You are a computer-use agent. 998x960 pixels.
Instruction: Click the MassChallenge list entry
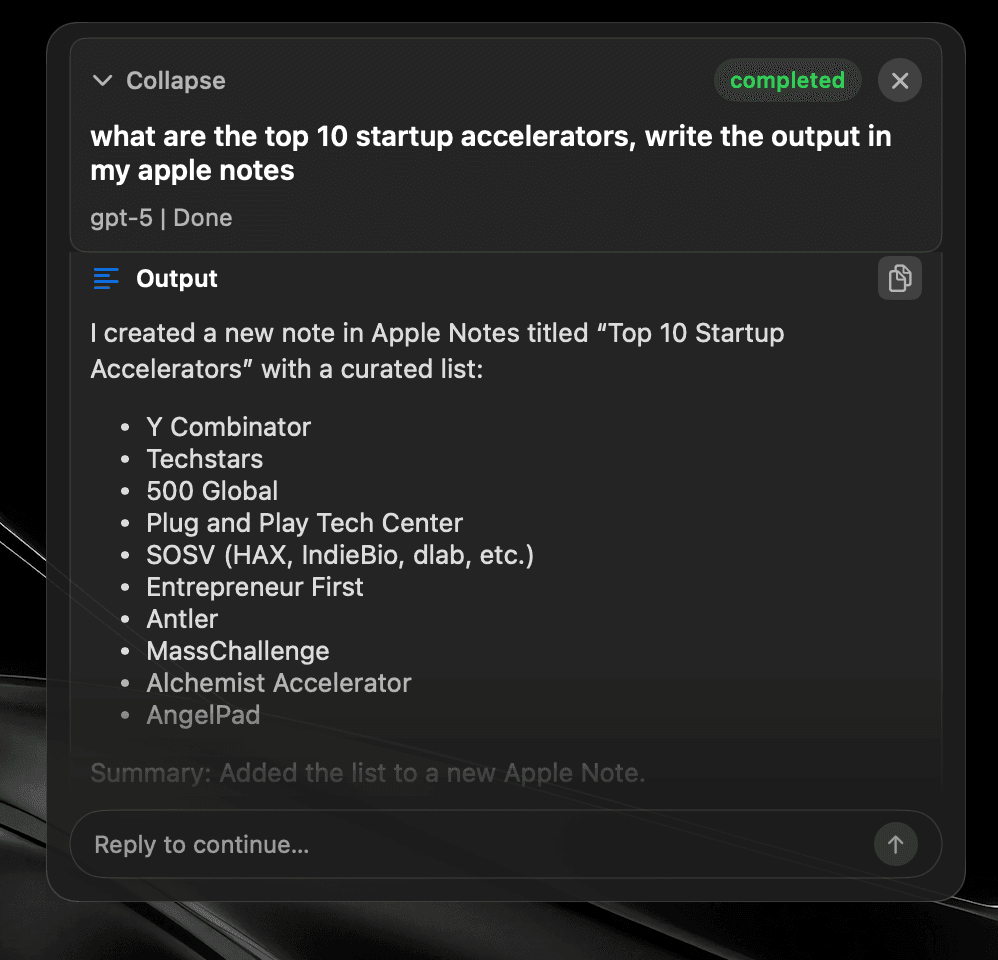pos(238,651)
